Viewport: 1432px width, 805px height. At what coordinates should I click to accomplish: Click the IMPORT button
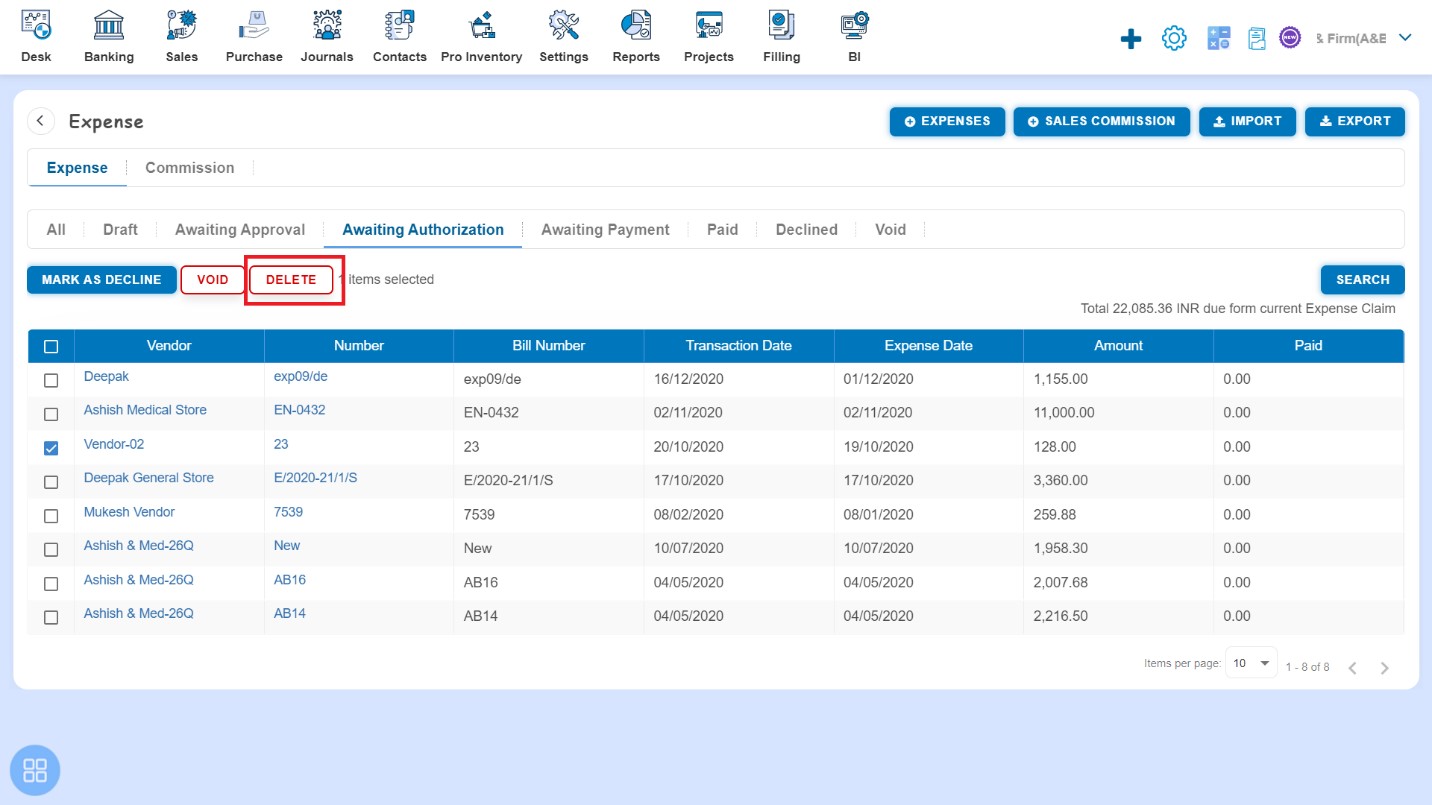[x=1247, y=121]
